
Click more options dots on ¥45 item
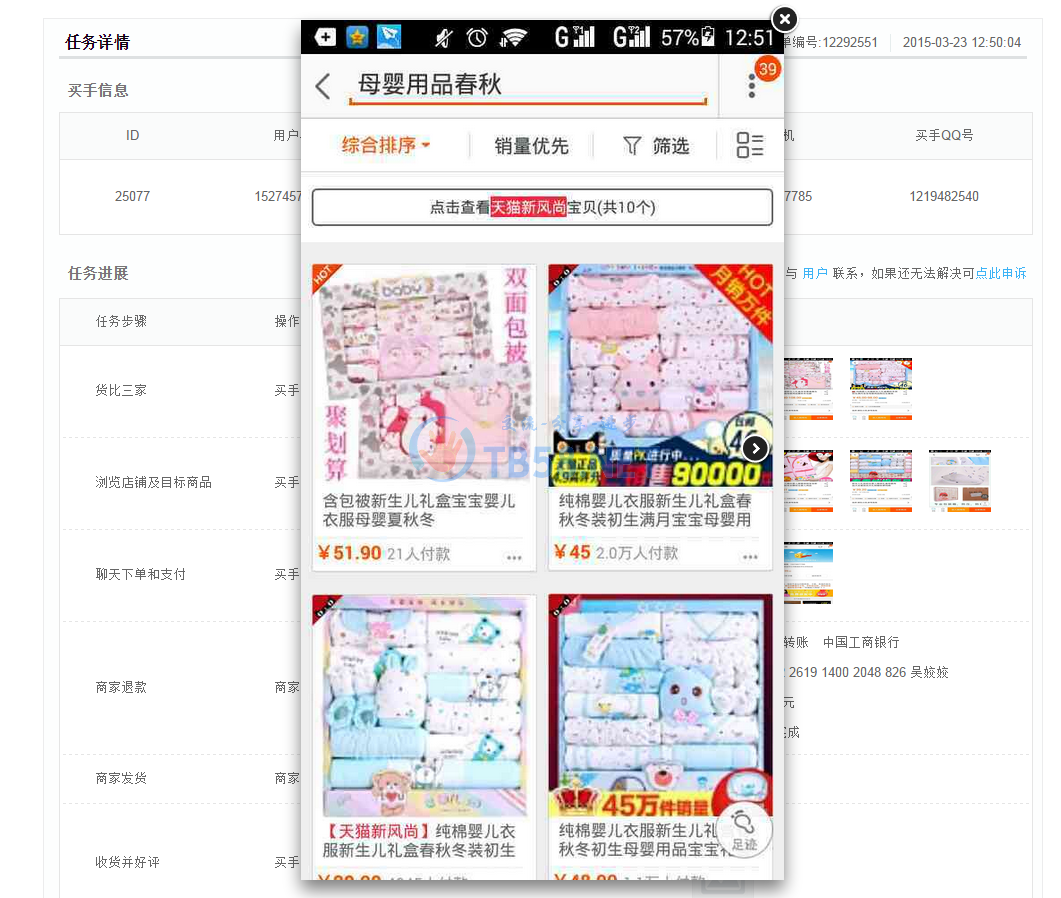749,558
